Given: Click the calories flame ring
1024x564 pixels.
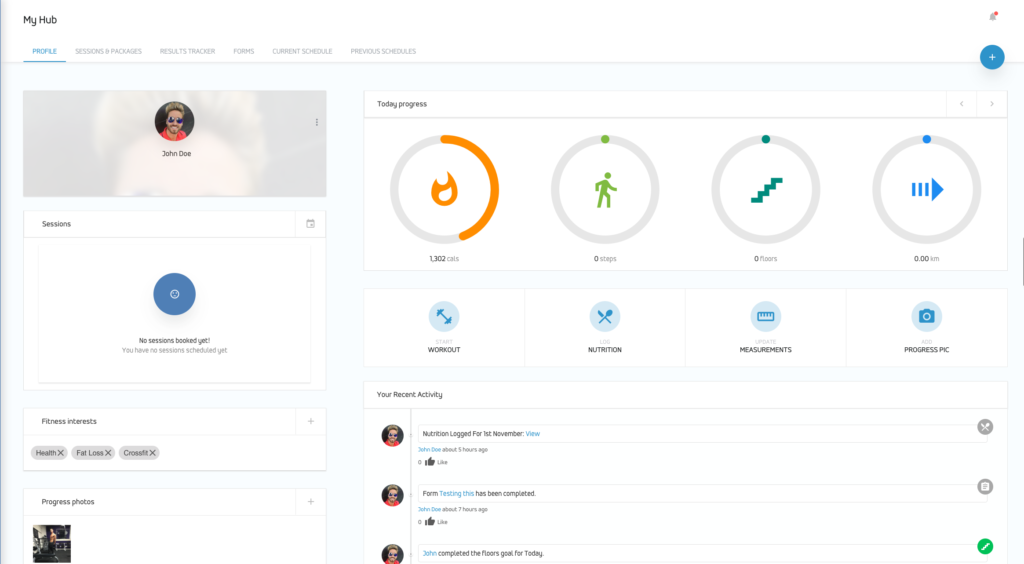Looking at the screenshot, I should (444, 189).
